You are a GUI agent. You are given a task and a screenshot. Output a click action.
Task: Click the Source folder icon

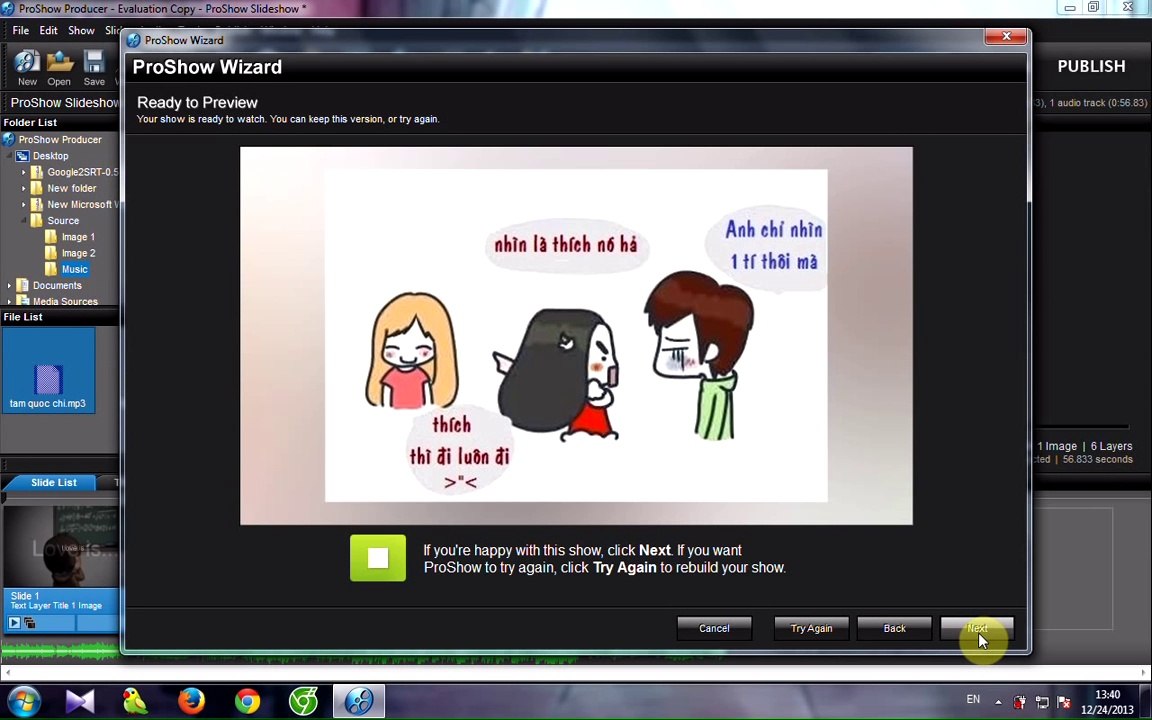(37, 220)
